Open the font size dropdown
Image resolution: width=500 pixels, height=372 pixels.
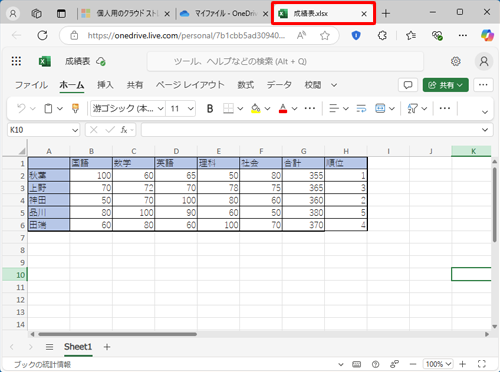190,109
